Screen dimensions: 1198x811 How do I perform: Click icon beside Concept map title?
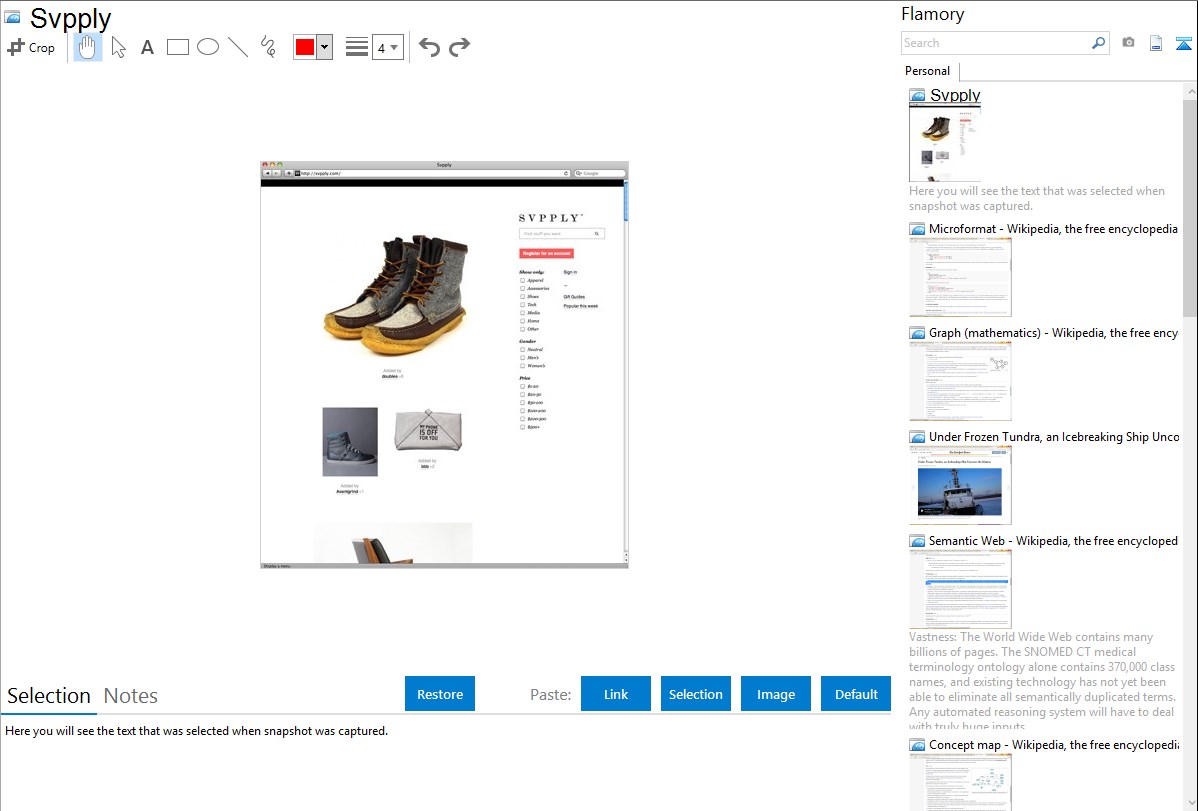[917, 745]
